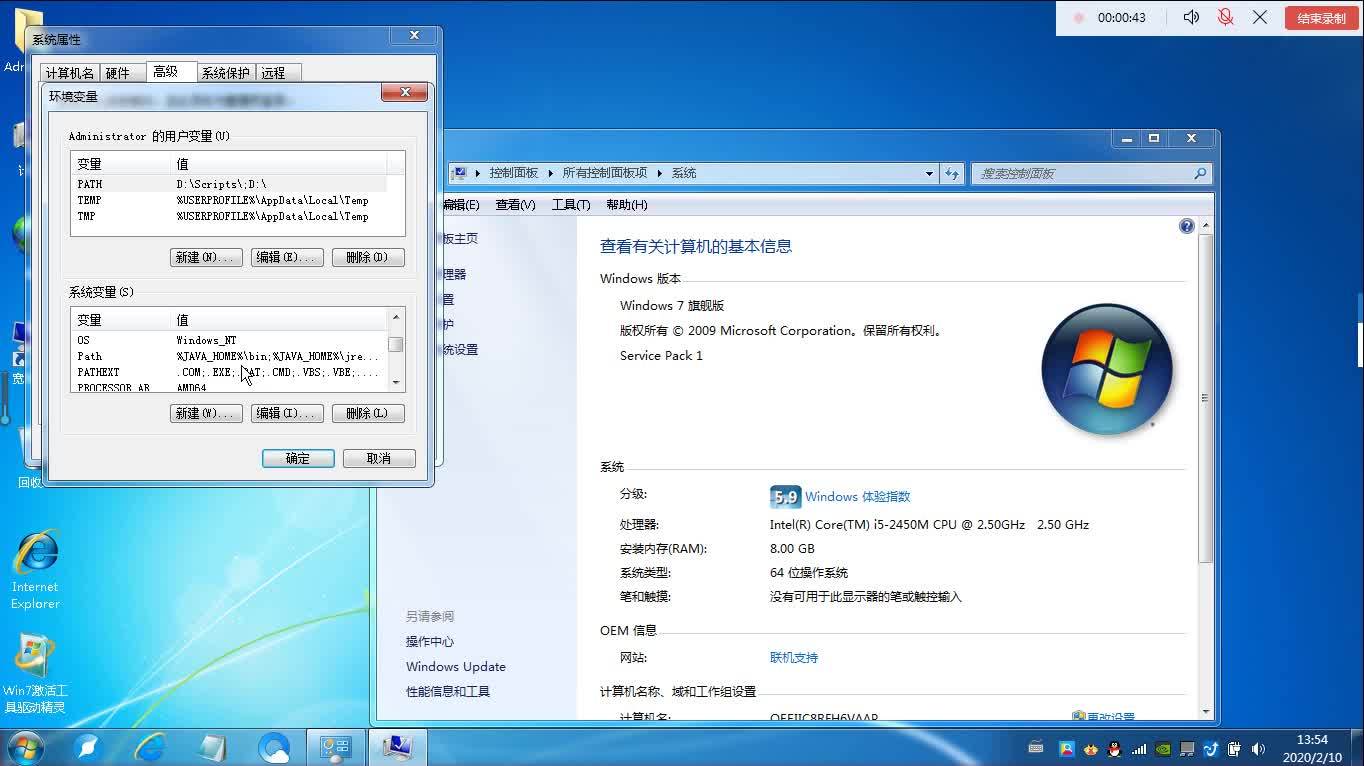
Task: Select the TEMP user variable row
Action: coord(229,200)
